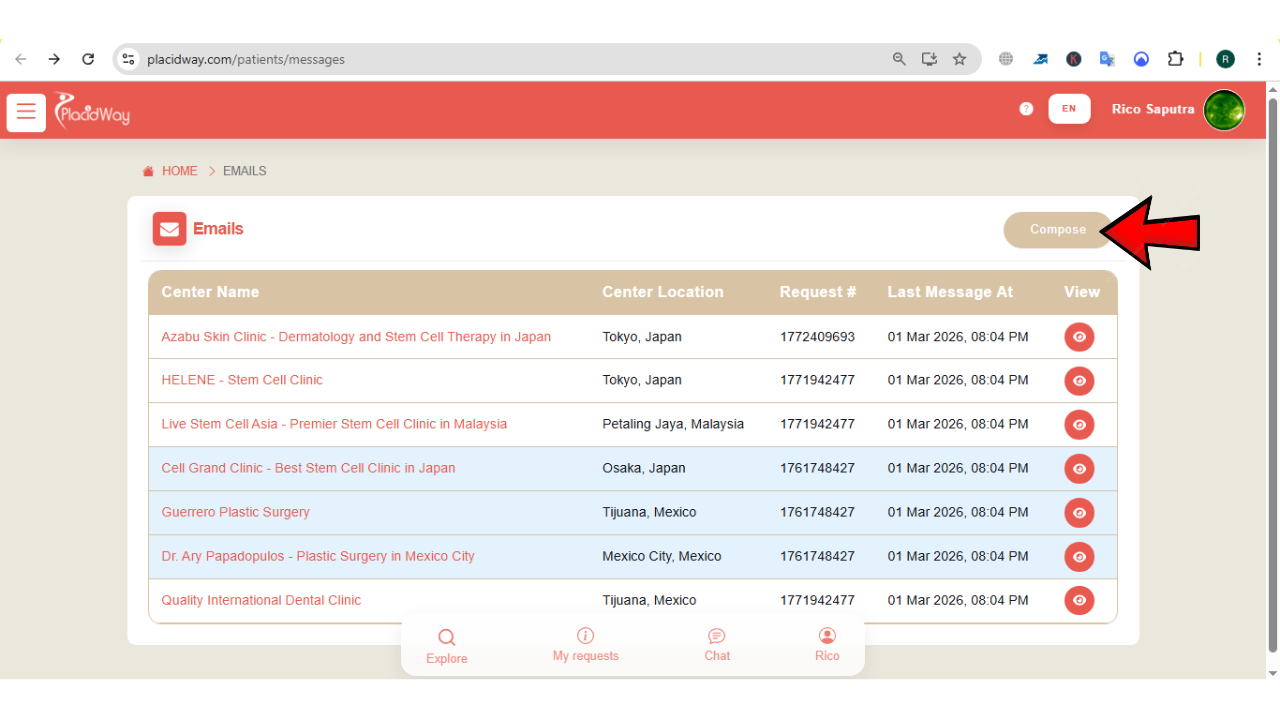1280x720 pixels.
Task: Click the home icon in the breadcrumb
Action: [147, 170]
